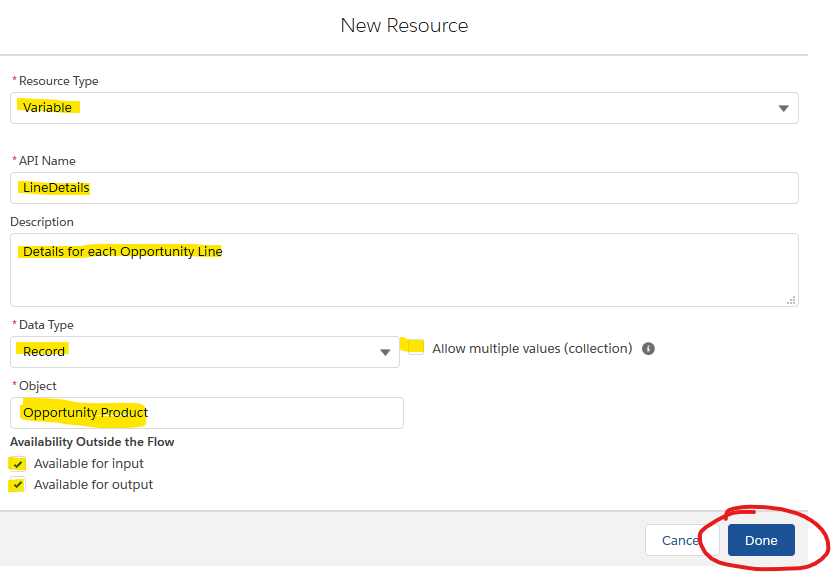Uncheck the Available for input checkbox
Image resolution: width=832 pixels, height=572 pixels.
18,464
